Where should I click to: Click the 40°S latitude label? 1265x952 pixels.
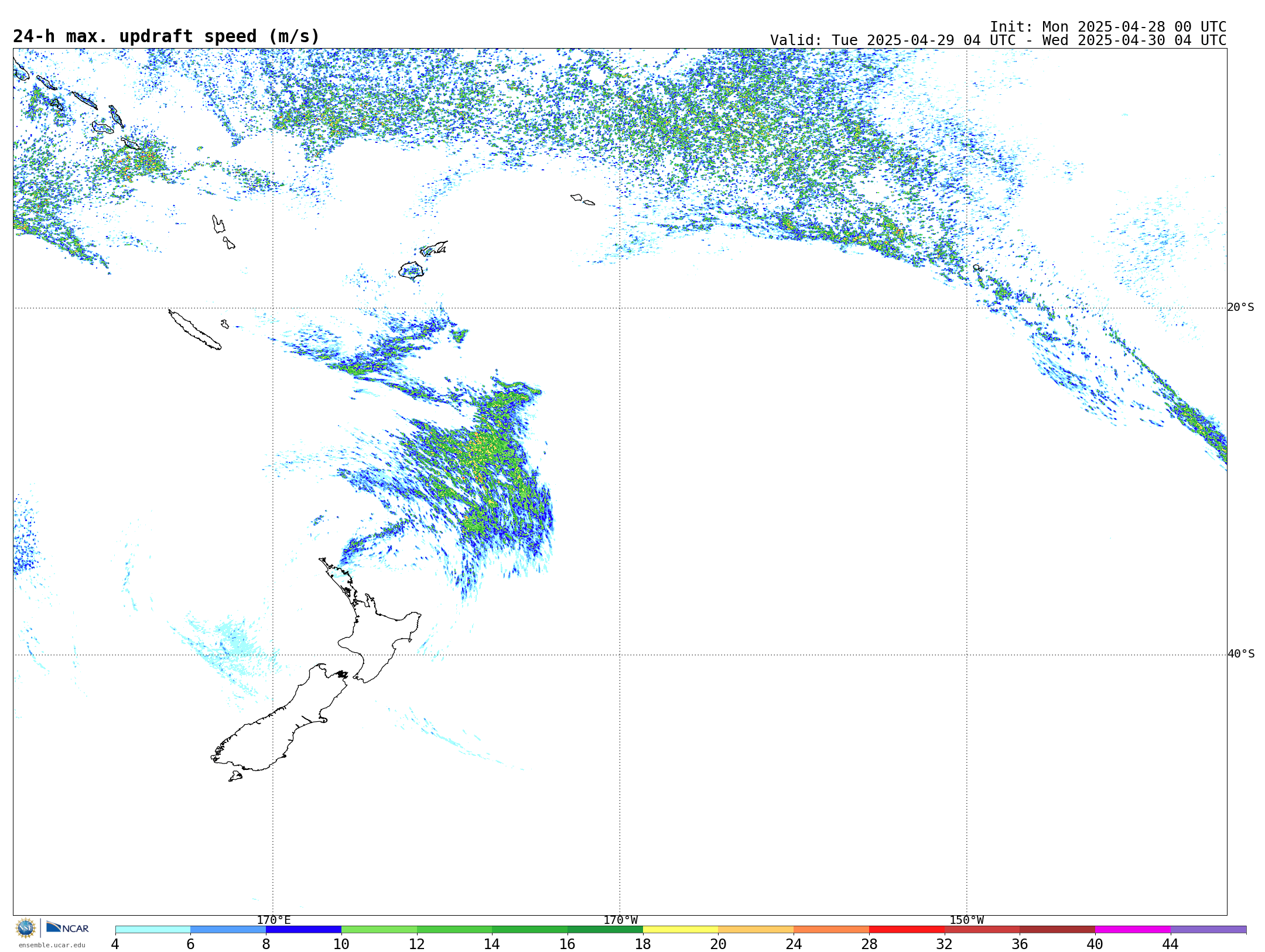coord(1240,654)
